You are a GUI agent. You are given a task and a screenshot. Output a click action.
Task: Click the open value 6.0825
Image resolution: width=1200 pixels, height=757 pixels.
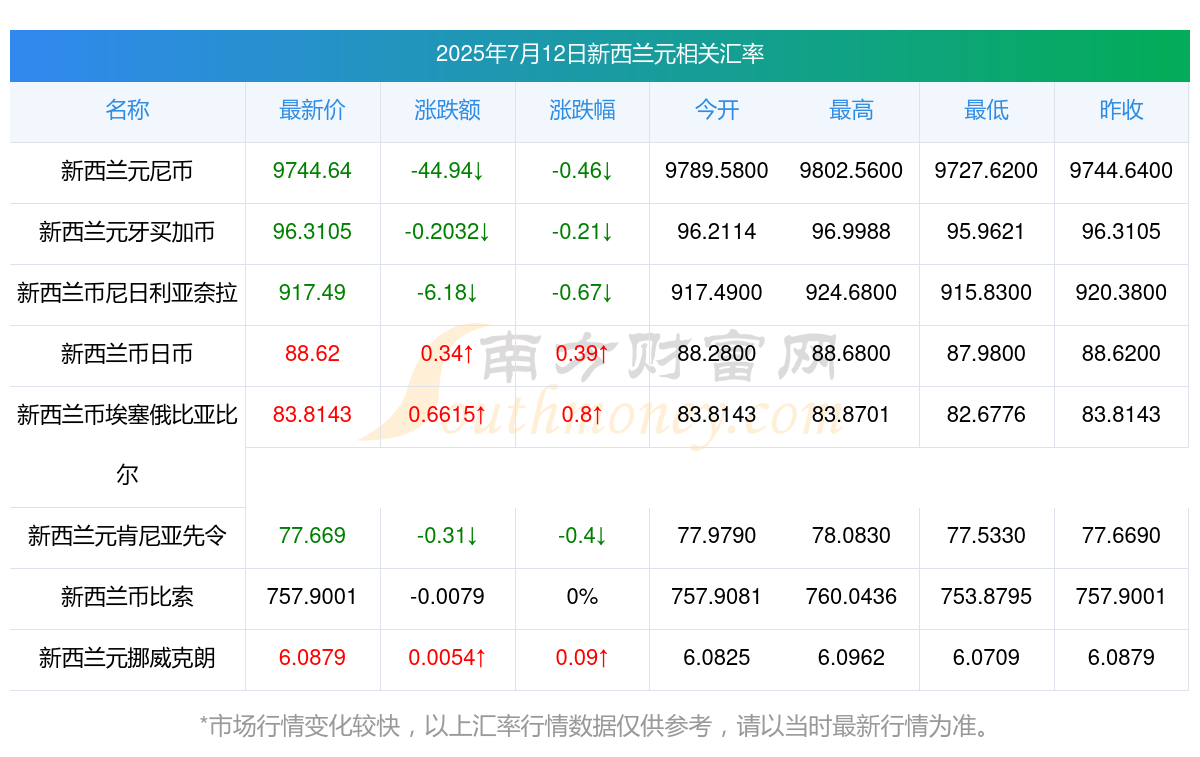(x=717, y=658)
